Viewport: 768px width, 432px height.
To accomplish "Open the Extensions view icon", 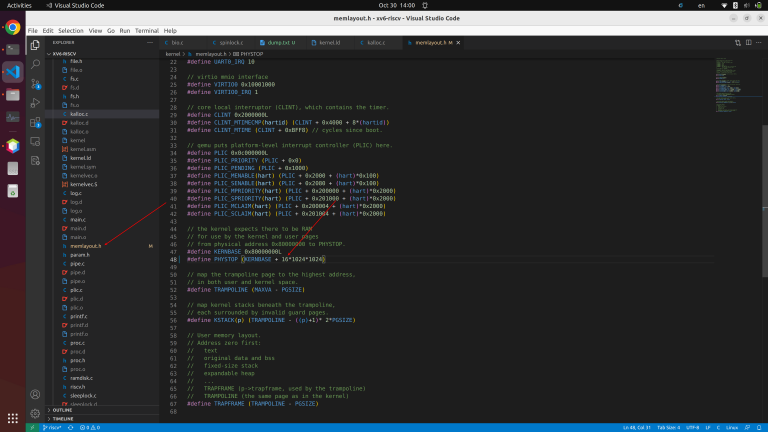I will click(x=35, y=122).
